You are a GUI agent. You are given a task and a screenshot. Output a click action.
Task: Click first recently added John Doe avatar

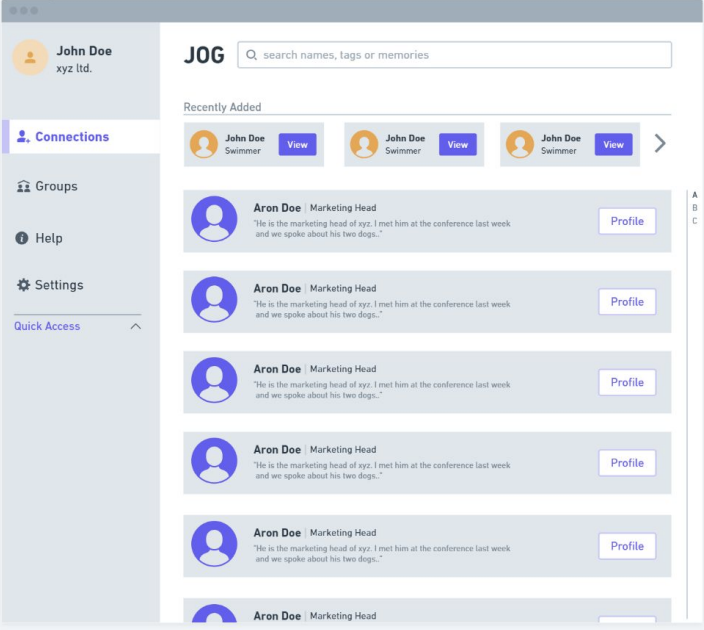(204, 145)
